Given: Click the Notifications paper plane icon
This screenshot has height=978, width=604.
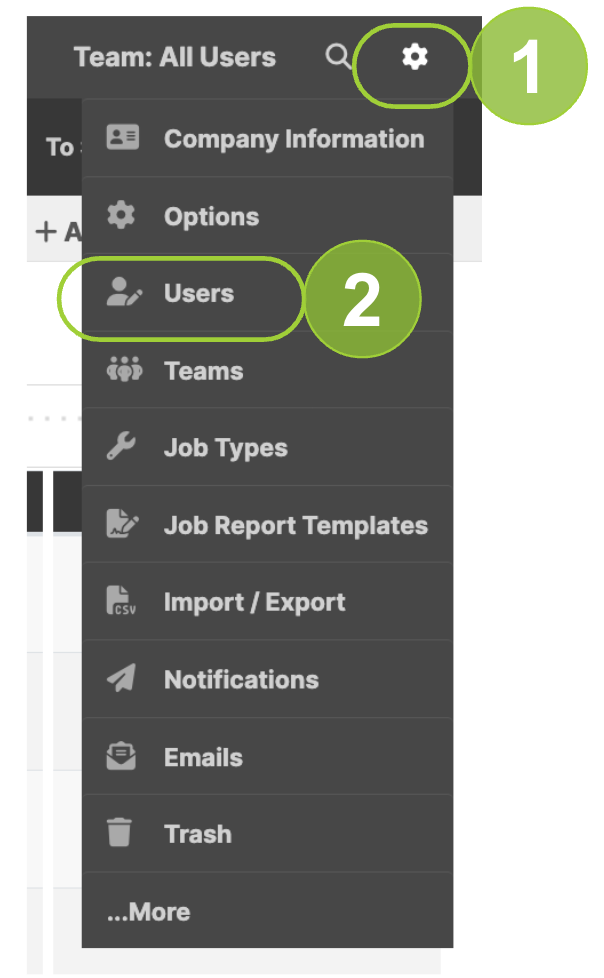Looking at the screenshot, I should point(121,679).
